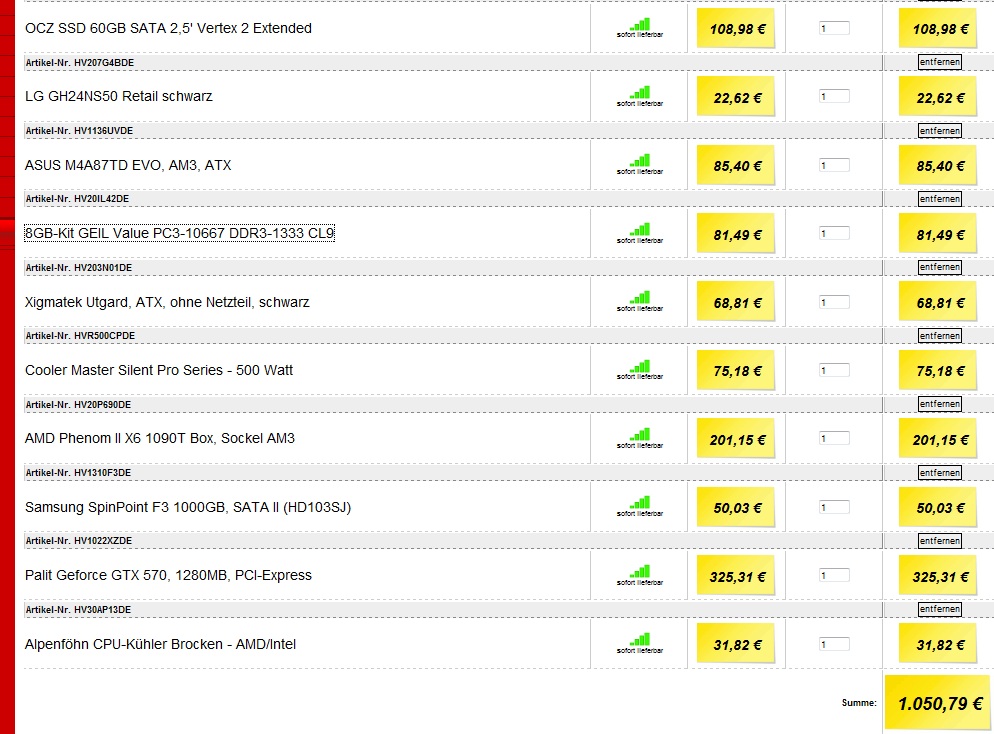Open the Xigmatek Utgard case link
The height and width of the screenshot is (734, 994).
167,302
